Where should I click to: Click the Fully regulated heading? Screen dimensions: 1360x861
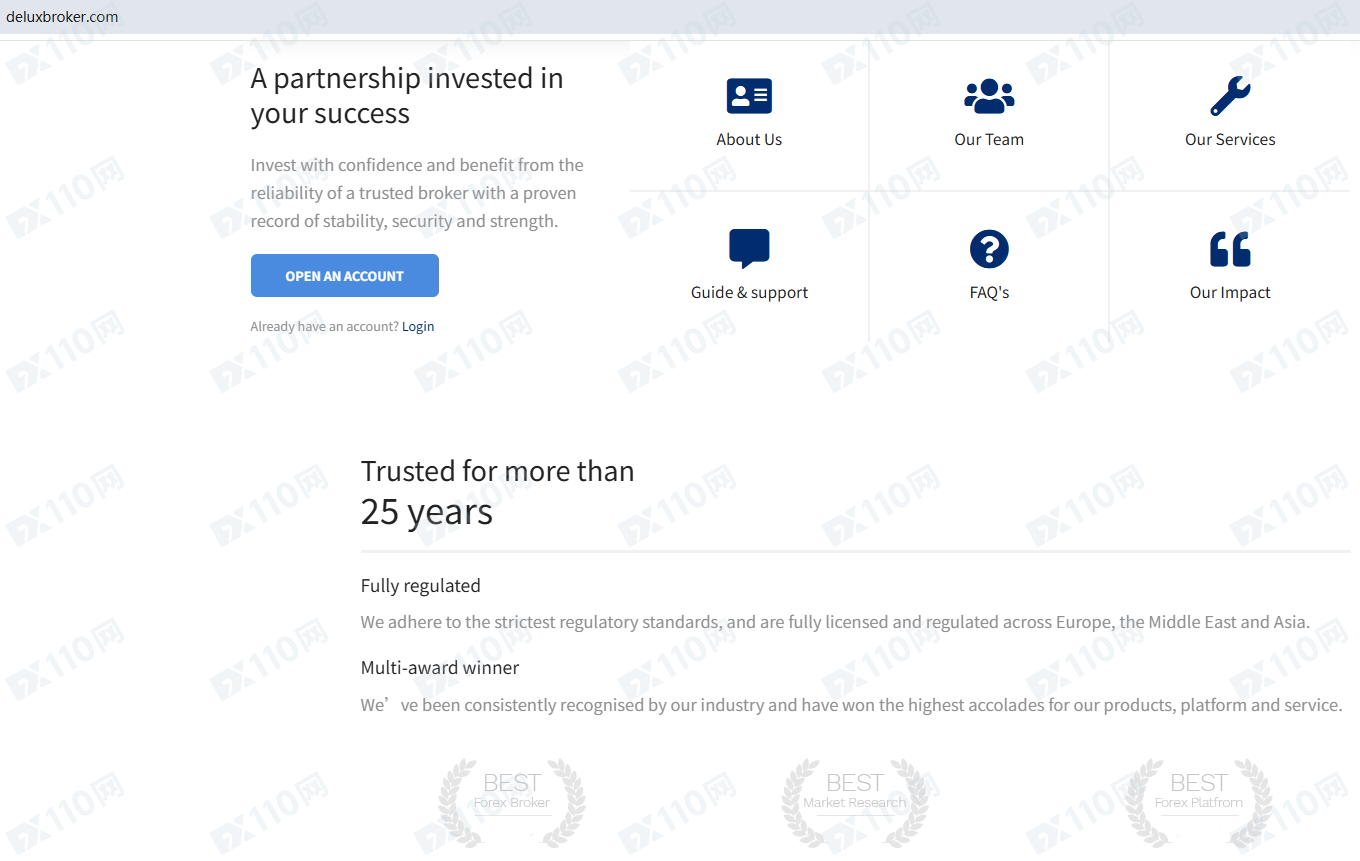pos(420,586)
